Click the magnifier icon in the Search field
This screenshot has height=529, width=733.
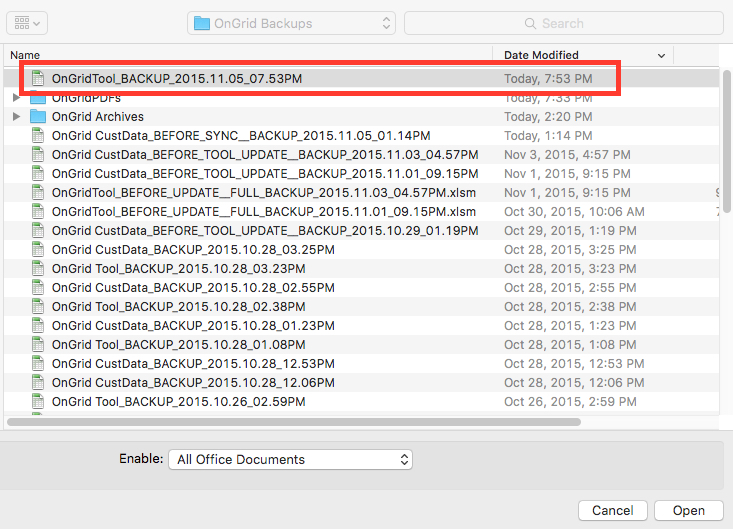pos(532,23)
